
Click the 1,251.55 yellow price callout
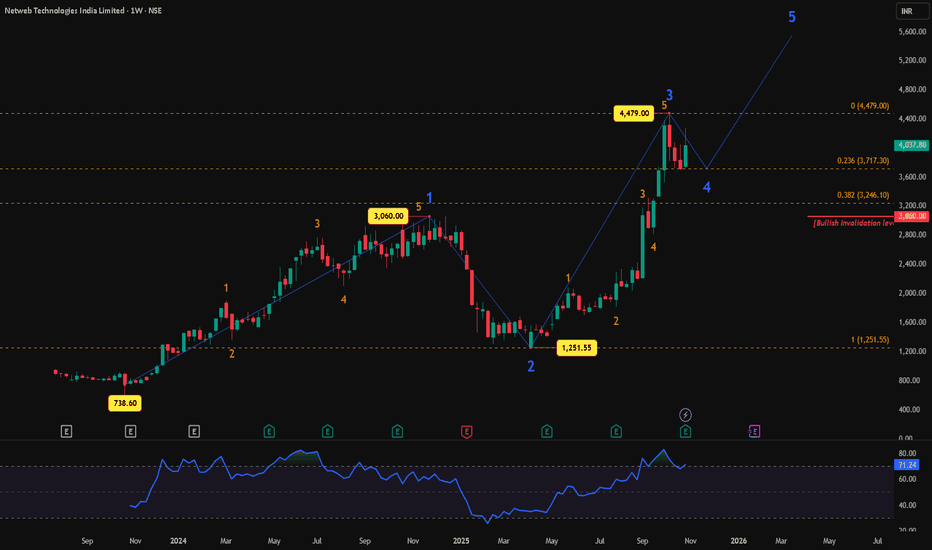point(577,348)
